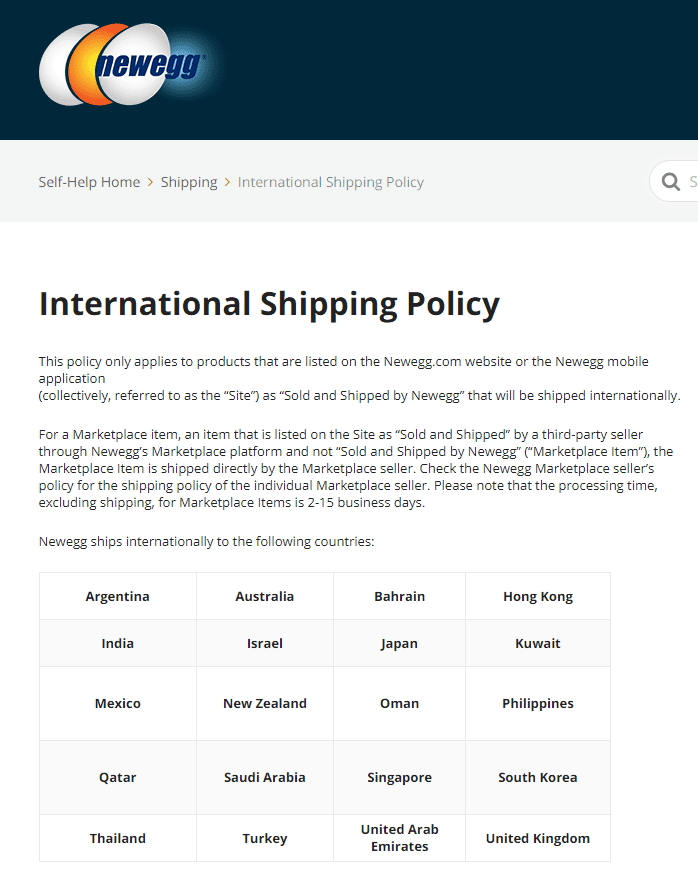Select the New Zealand table cell

(265, 703)
